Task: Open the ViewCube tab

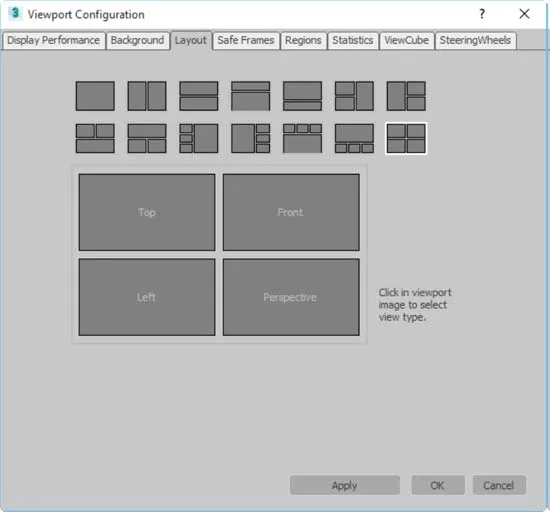Action: click(407, 40)
